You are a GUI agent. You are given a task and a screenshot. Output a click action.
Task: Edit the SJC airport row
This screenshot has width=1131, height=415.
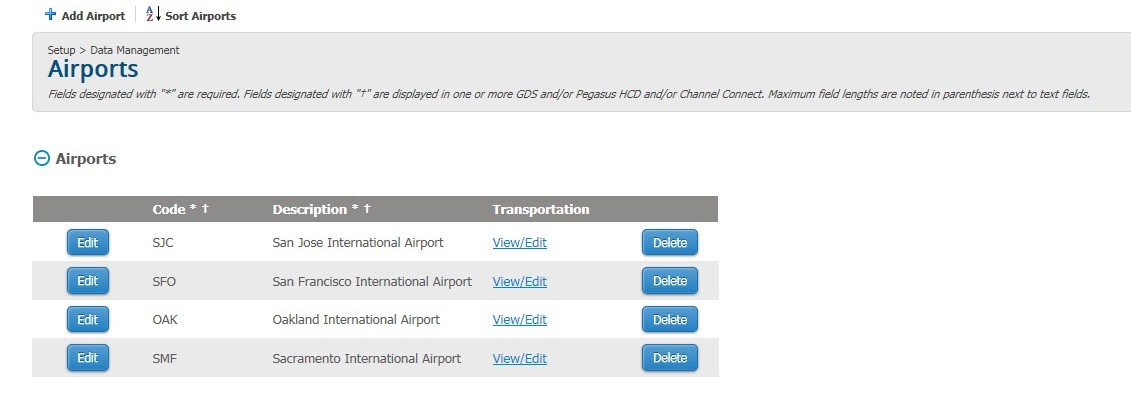click(x=87, y=243)
